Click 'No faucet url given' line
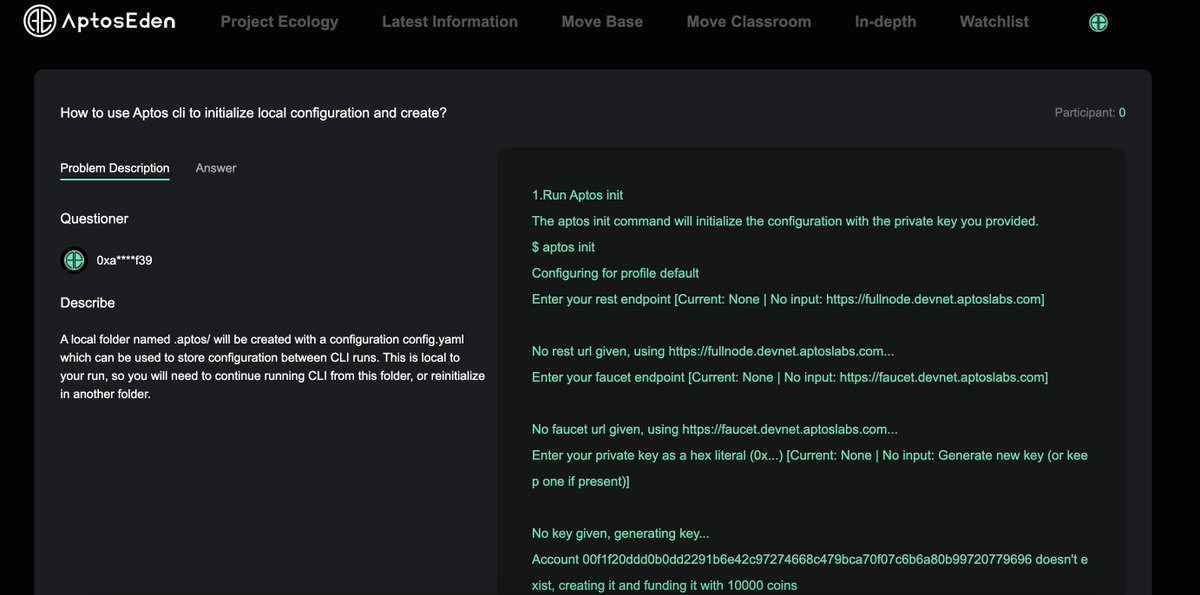 pos(715,429)
